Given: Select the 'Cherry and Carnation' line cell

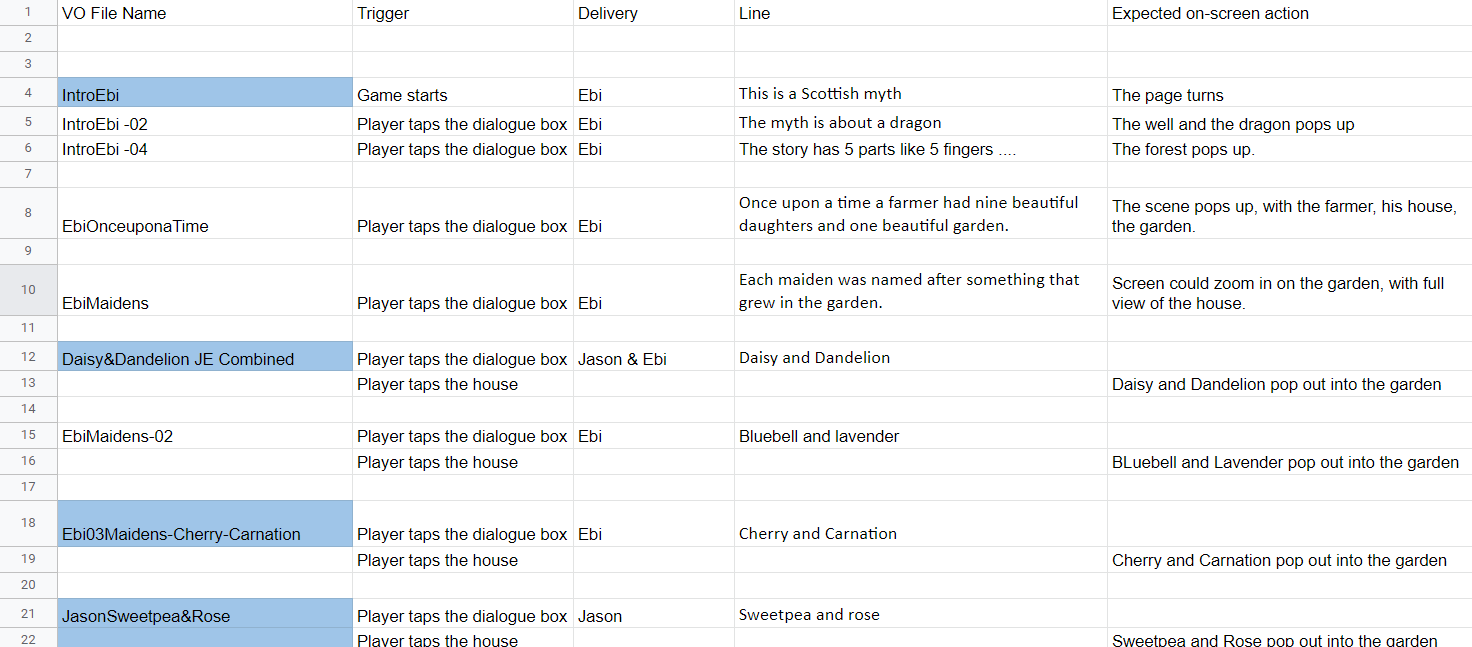Looking at the screenshot, I should pos(921,524).
